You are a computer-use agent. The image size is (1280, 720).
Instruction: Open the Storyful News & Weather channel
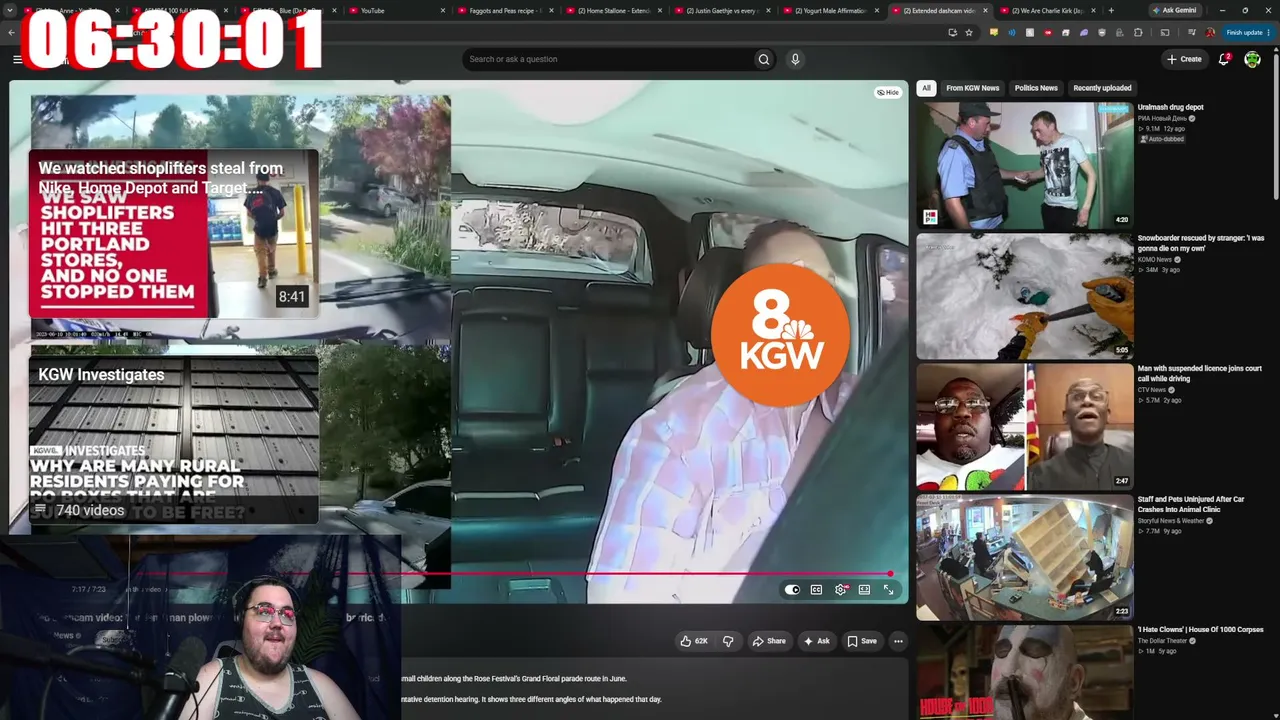pos(1171,521)
